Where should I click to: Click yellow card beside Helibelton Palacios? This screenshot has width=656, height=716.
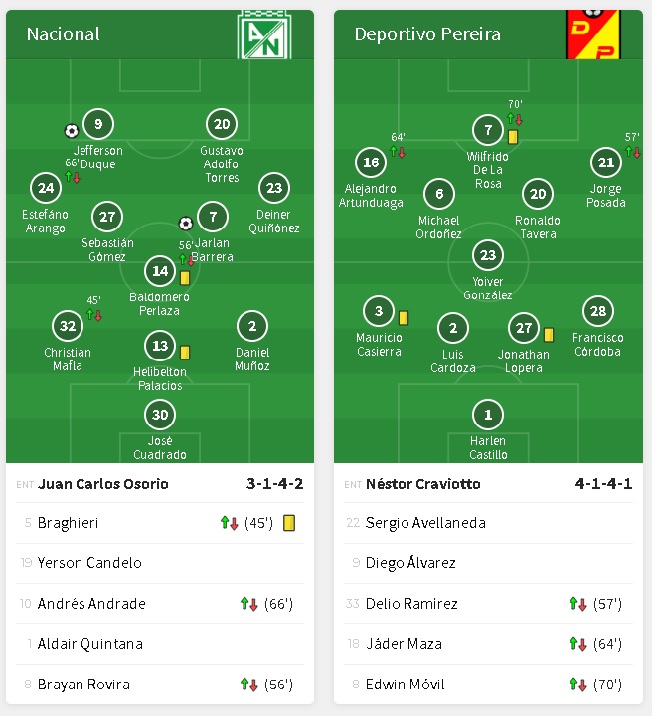[185, 352]
